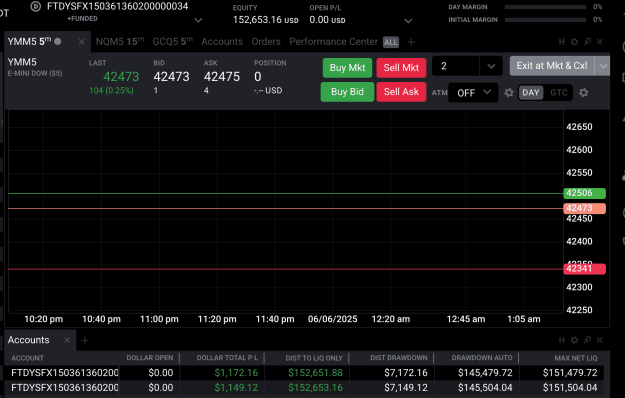
Task: Click the H icon in chart panel header
Action: pos(562,42)
